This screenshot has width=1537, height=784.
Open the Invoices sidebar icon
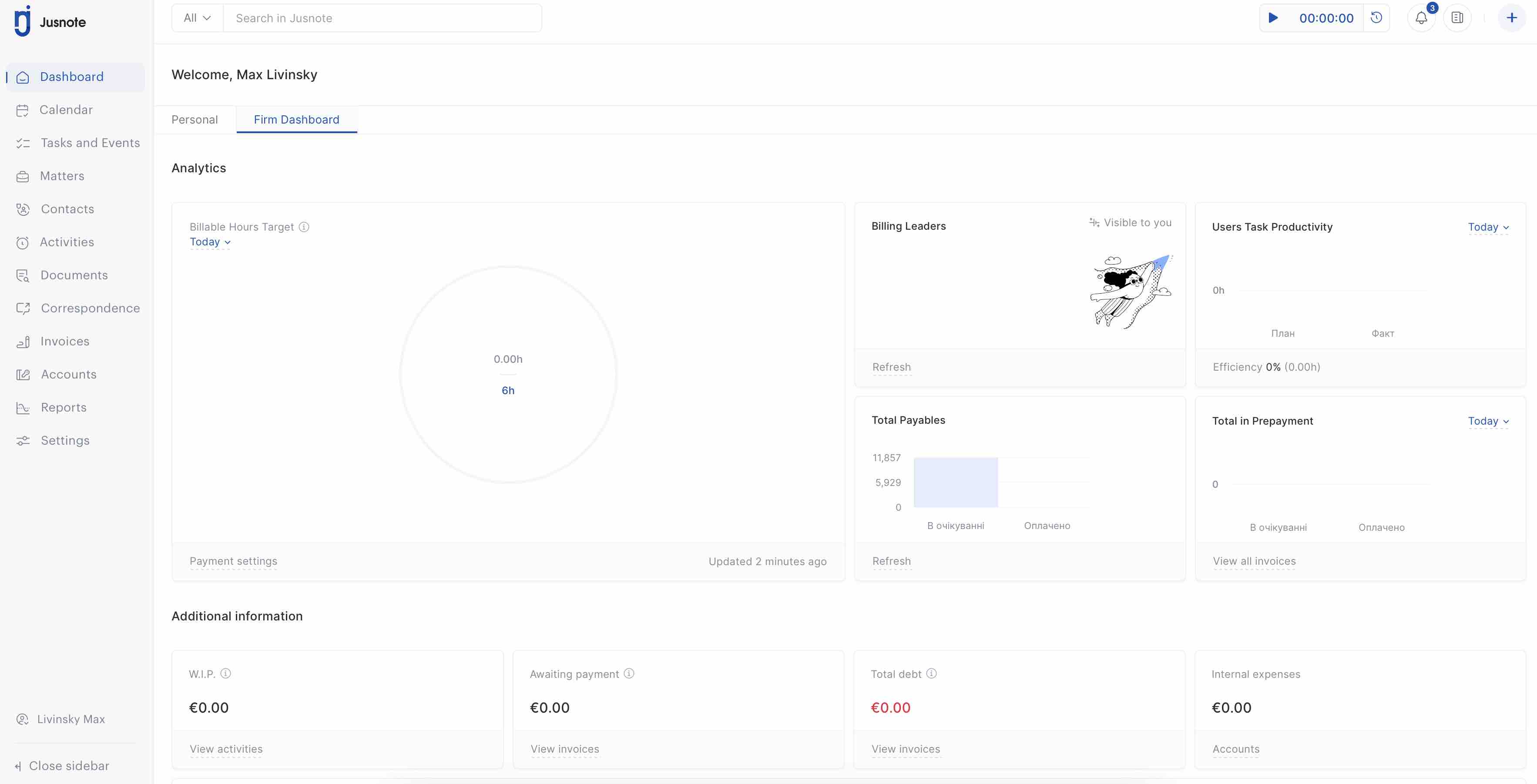pos(23,341)
